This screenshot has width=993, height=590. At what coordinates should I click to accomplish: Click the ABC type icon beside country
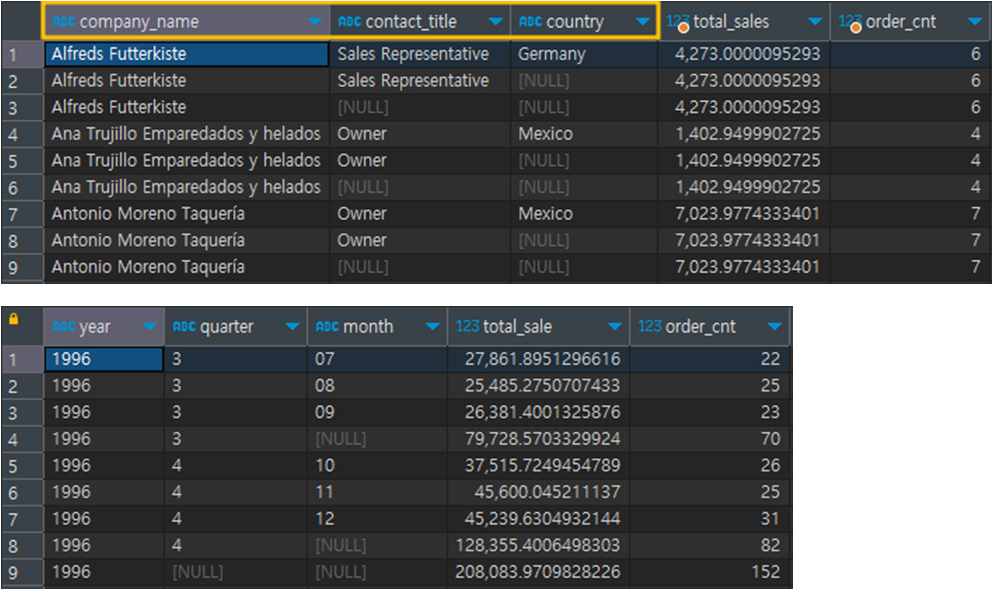coord(530,22)
